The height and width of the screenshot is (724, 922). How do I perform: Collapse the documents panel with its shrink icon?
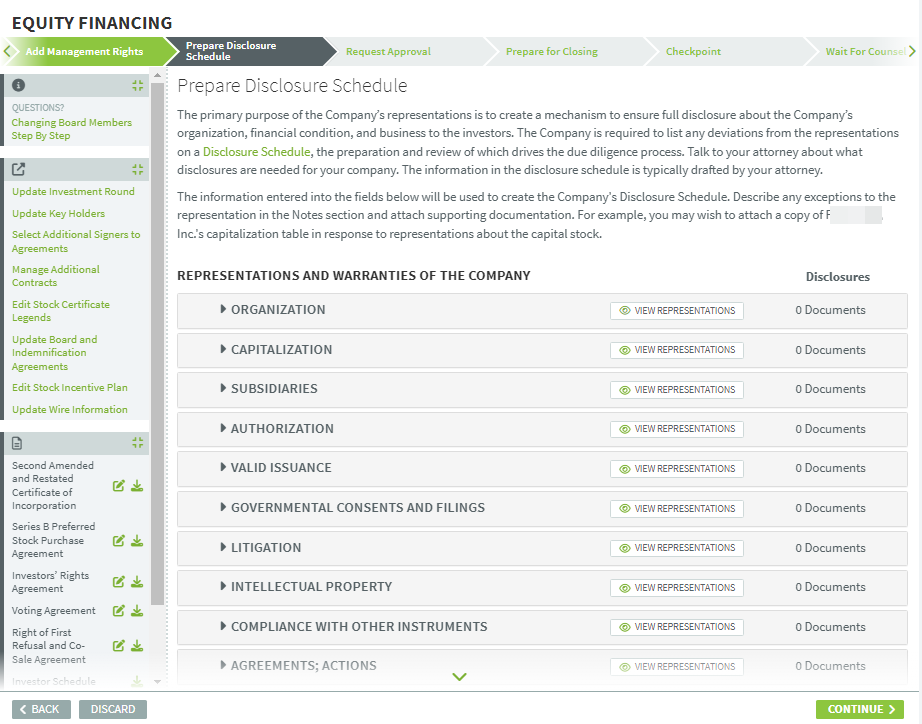pyautogui.click(x=137, y=443)
